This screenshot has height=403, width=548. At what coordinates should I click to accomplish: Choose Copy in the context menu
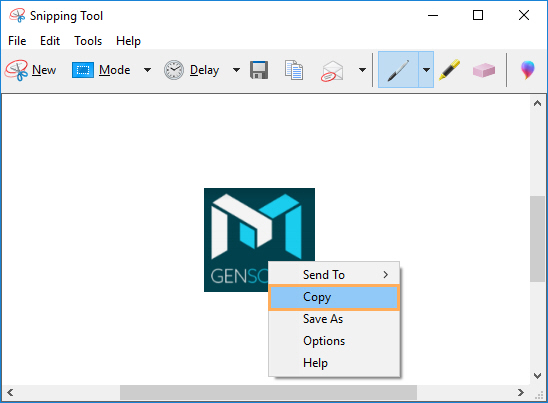coord(334,297)
